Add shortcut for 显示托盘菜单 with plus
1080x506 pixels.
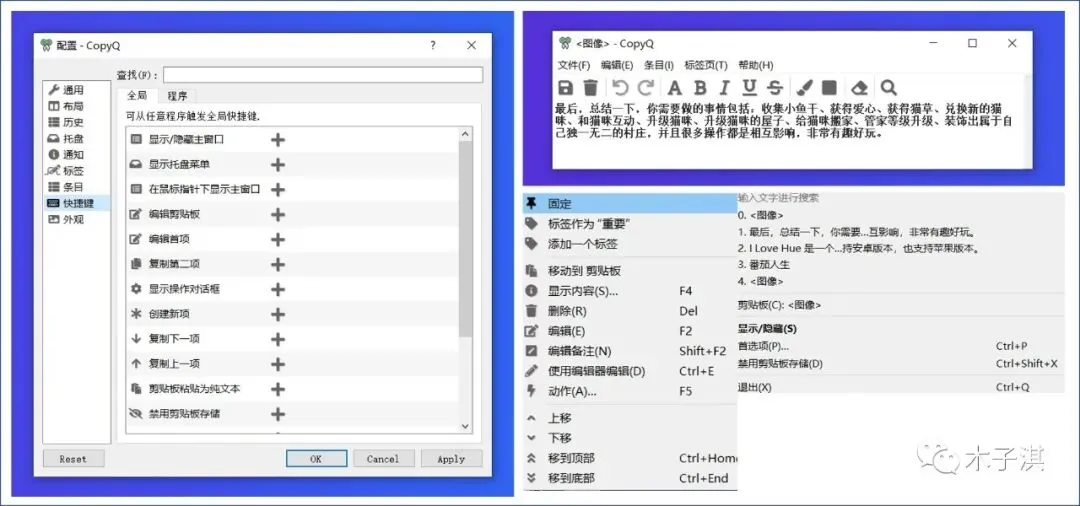coord(278,165)
